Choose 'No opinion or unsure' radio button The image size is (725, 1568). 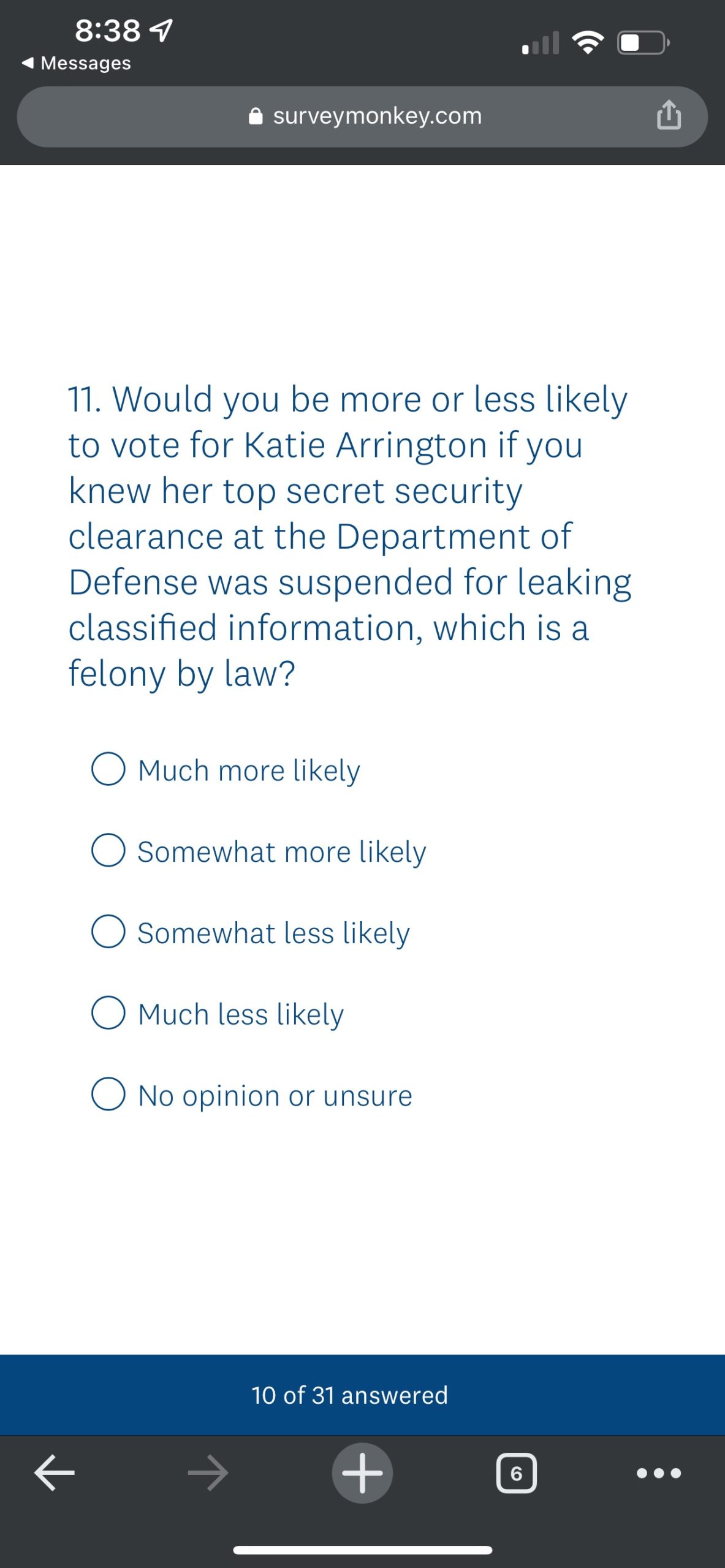pyautogui.click(x=108, y=1095)
